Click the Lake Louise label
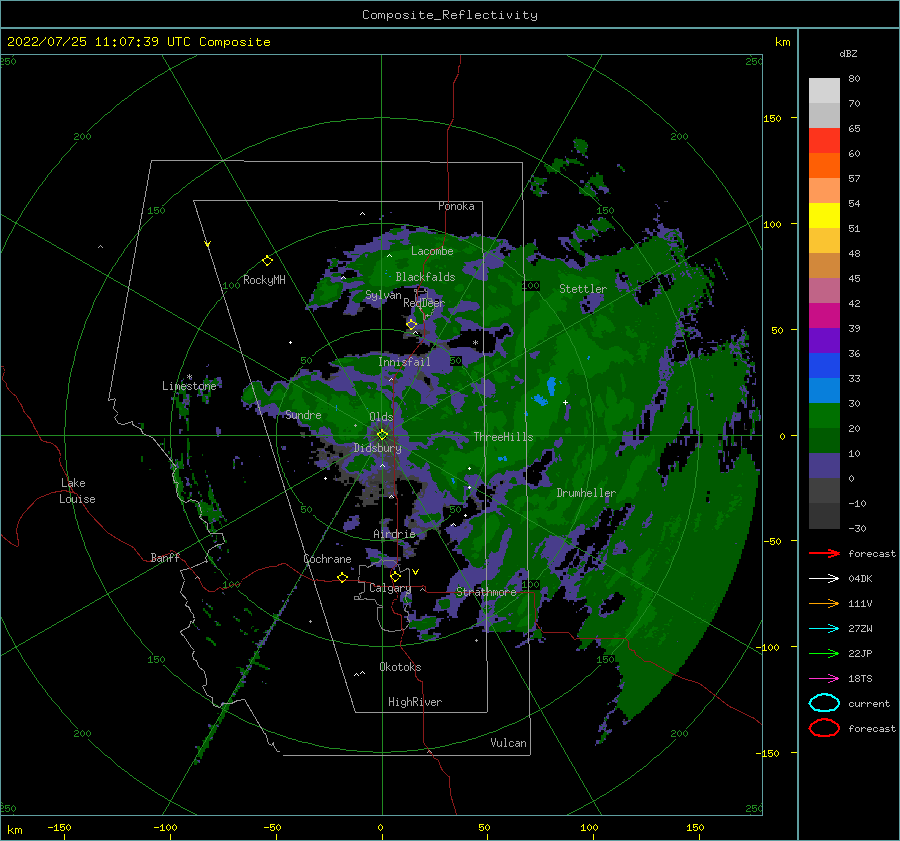The image size is (900, 841). coord(78,491)
